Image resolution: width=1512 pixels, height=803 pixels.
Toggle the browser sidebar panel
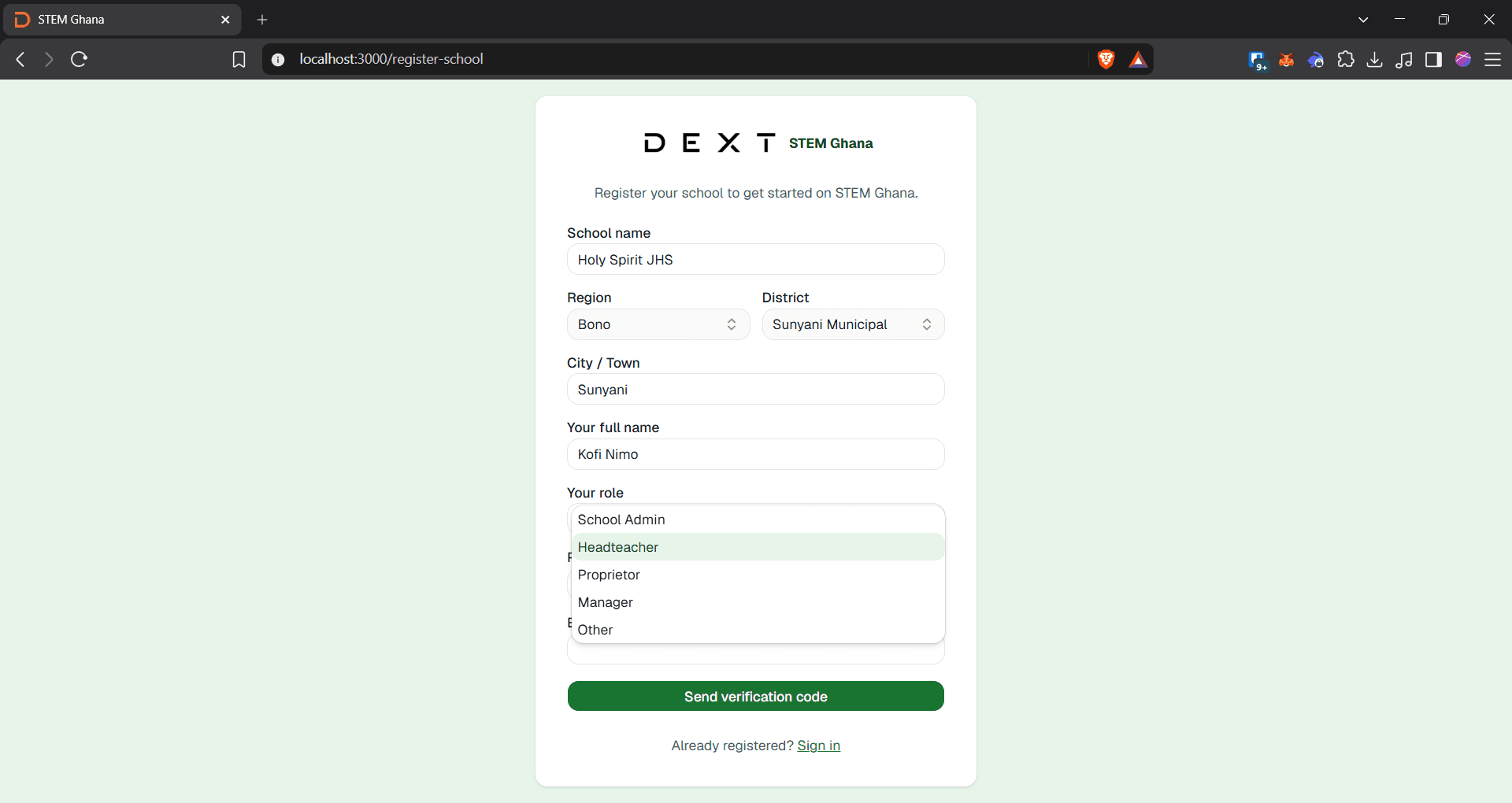tap(1434, 59)
